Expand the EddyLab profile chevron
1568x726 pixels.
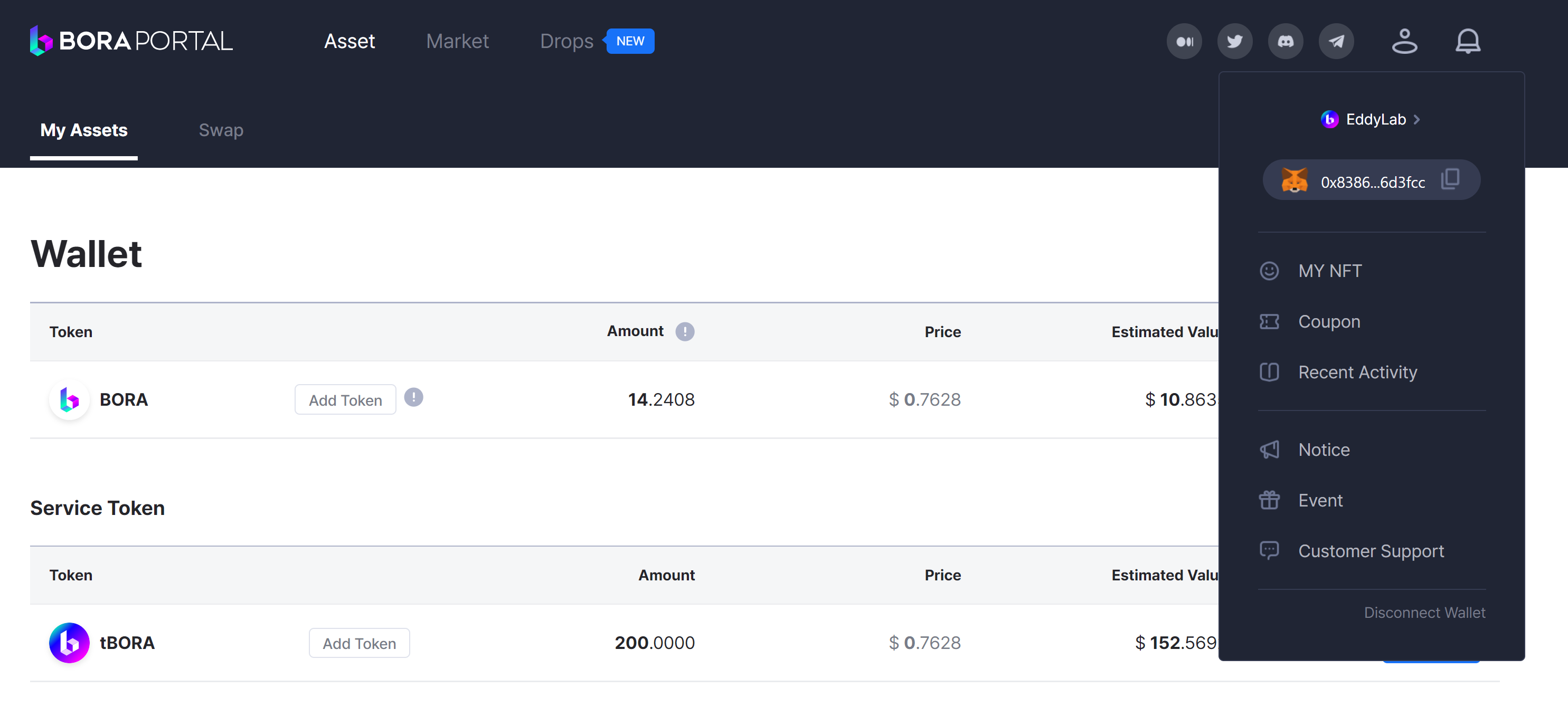[1416, 120]
